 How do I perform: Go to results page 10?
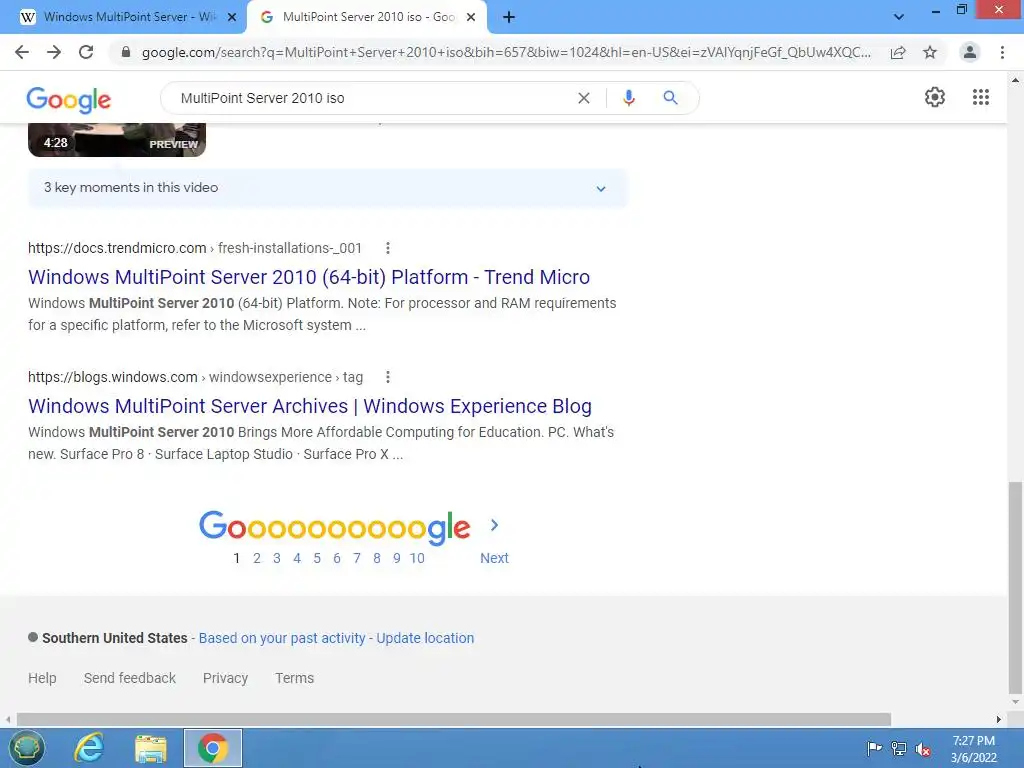pyautogui.click(x=417, y=558)
